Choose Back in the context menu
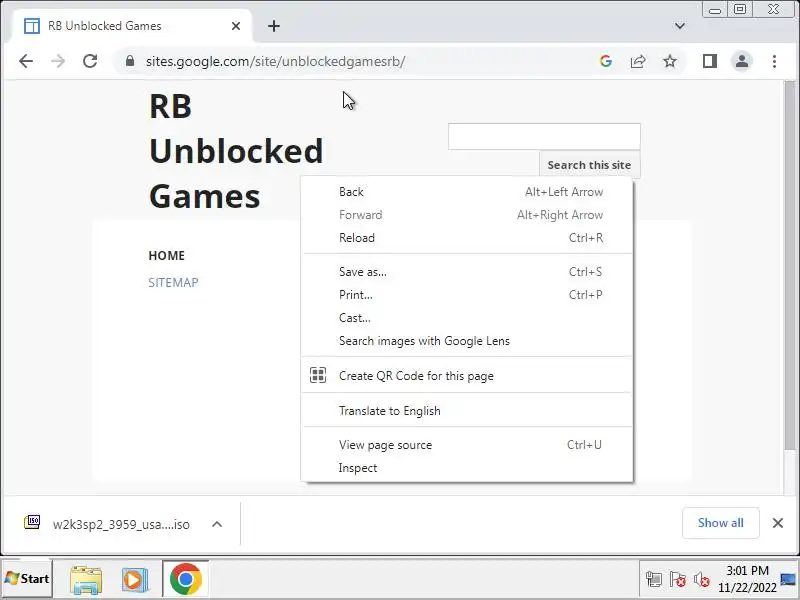The height and width of the screenshot is (600, 800). [x=467, y=192]
